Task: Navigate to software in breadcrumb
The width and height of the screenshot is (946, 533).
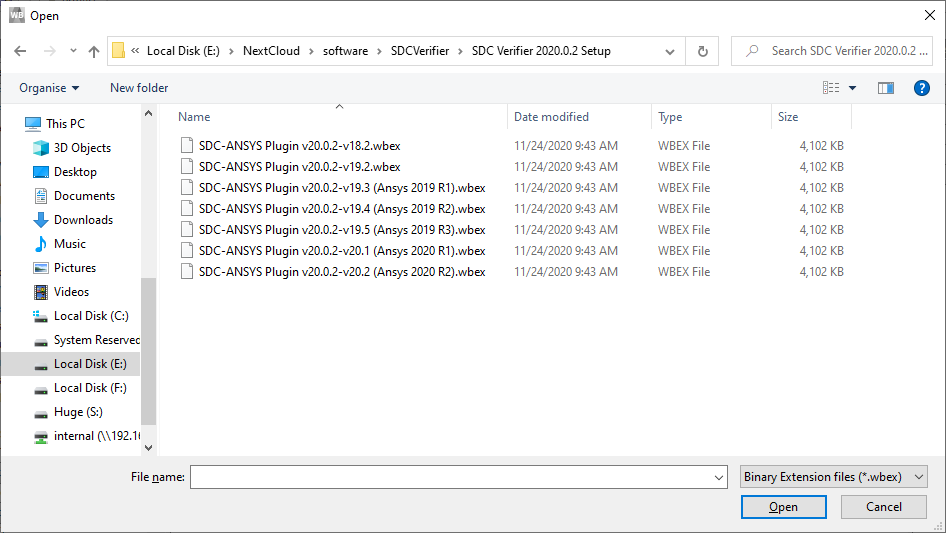Action: click(345, 51)
